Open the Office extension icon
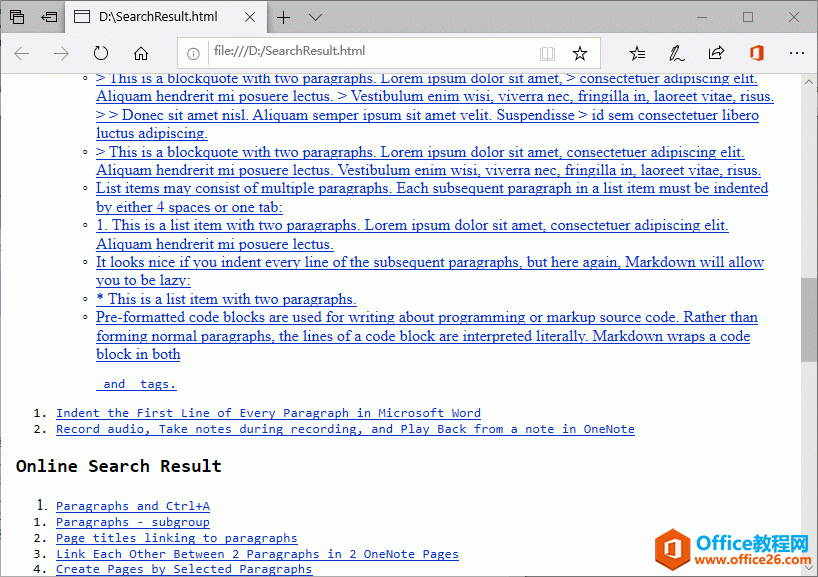Image resolution: width=818 pixels, height=577 pixels. point(756,53)
